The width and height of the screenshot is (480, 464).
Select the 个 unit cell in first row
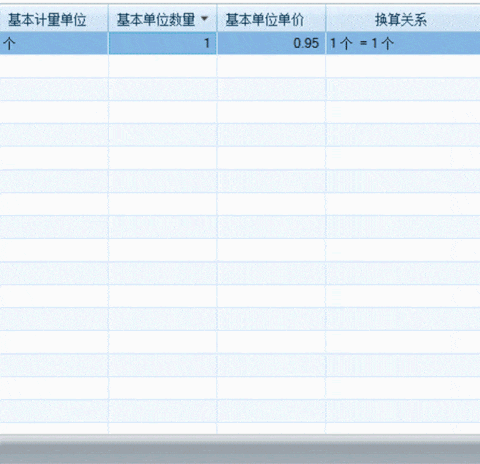pos(54,43)
